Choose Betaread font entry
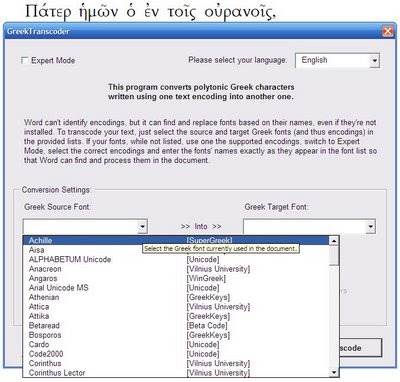Image resolution: width=400 pixels, height=382 pixels. click(176, 325)
